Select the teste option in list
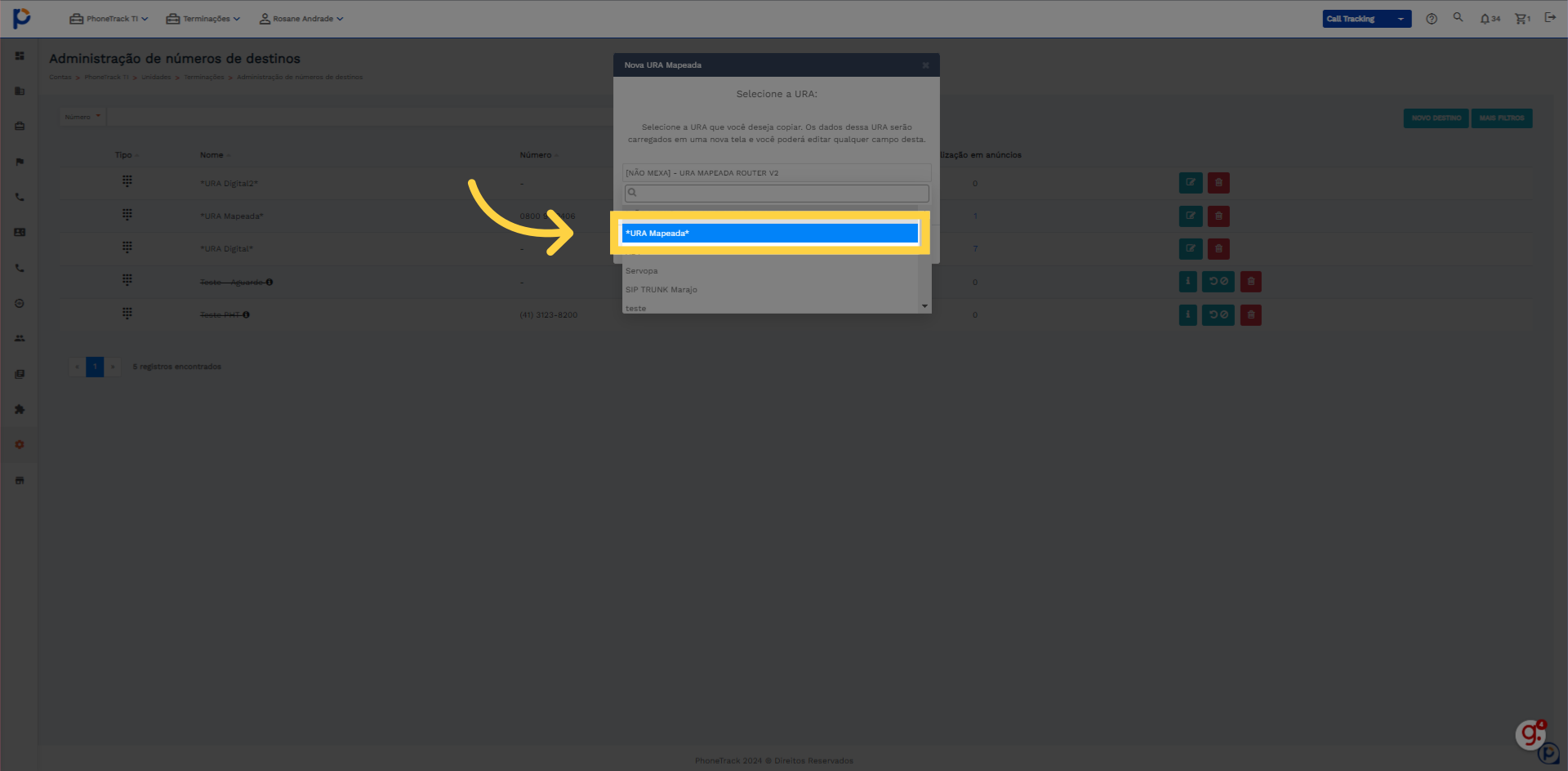The height and width of the screenshot is (771, 1568). 769,308
